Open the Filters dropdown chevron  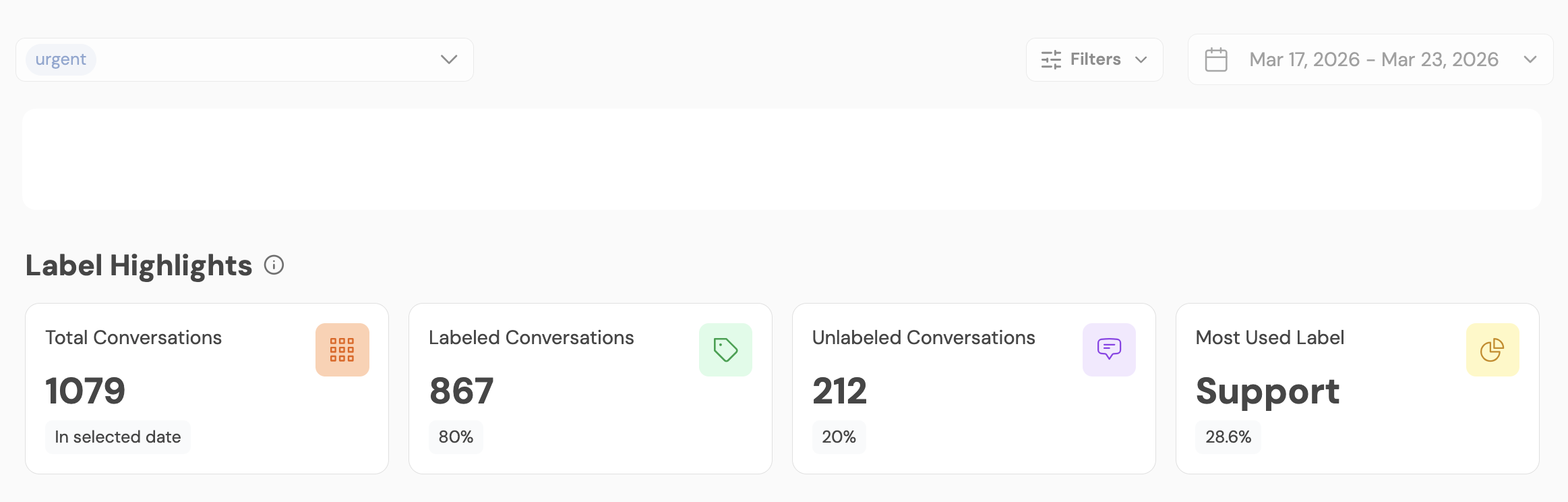point(1142,60)
